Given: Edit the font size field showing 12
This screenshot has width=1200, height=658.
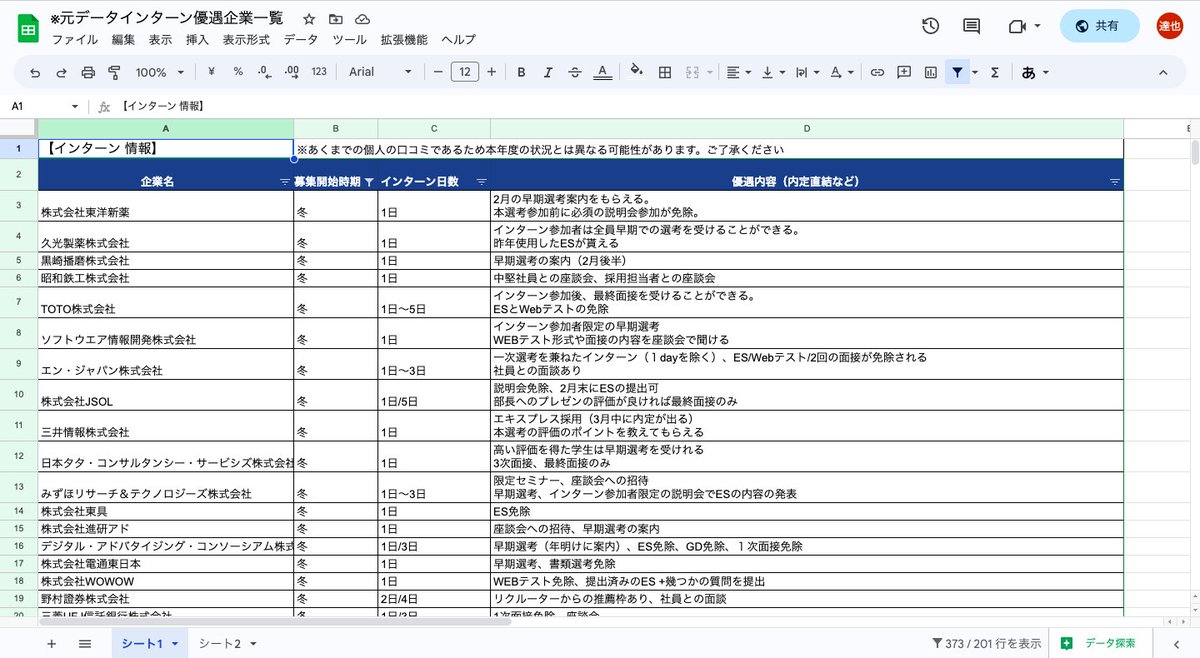Looking at the screenshot, I should coord(465,72).
